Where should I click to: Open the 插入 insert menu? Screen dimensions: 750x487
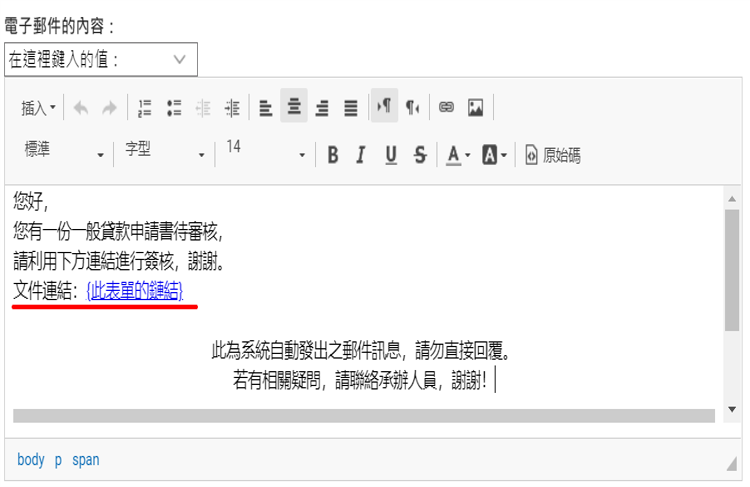coord(38,108)
